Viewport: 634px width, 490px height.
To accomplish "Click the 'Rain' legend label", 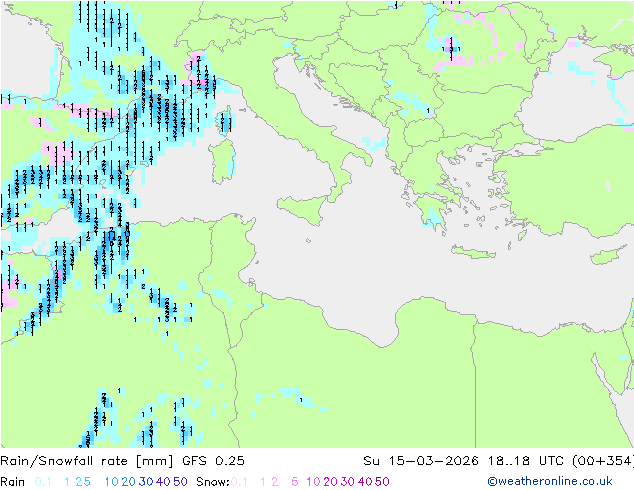I will point(13,482).
